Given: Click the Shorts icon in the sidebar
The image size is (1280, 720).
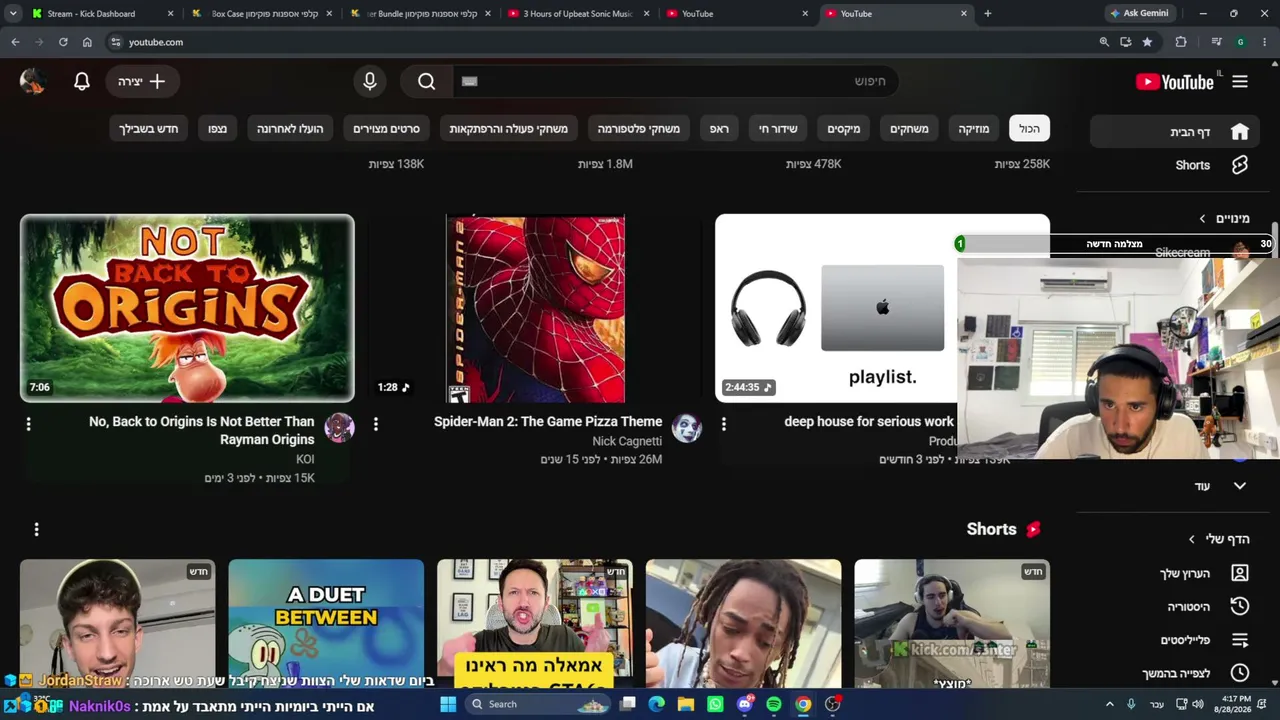Looking at the screenshot, I should pyautogui.click(x=1240, y=165).
